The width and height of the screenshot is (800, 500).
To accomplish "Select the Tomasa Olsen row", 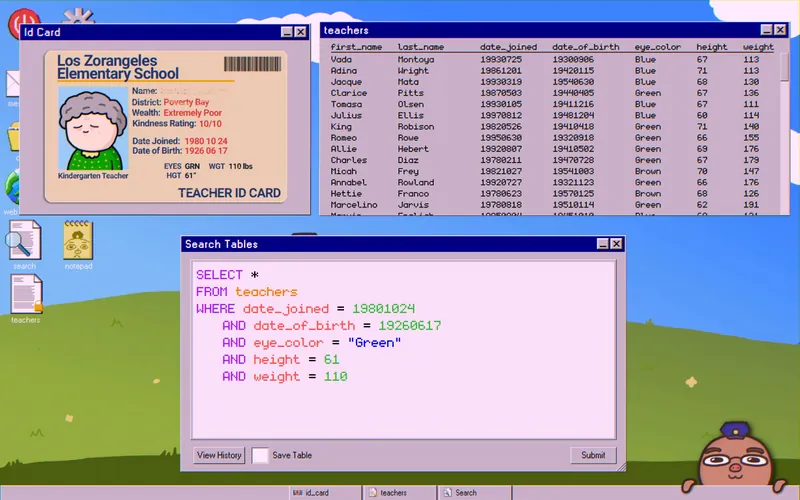I will coord(552,104).
